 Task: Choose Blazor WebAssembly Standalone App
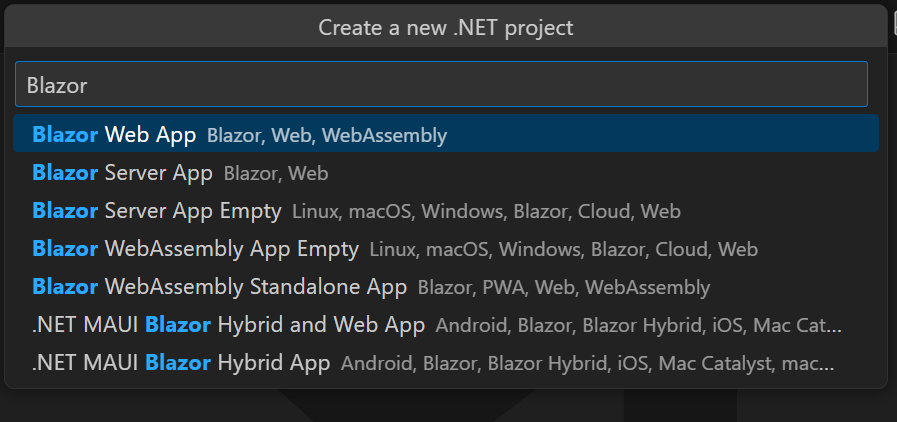pos(219,287)
